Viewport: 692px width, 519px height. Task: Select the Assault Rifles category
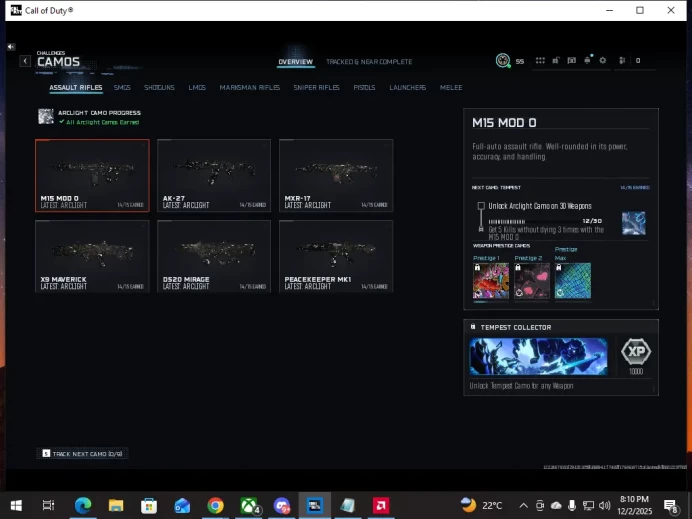pyautogui.click(x=76, y=87)
